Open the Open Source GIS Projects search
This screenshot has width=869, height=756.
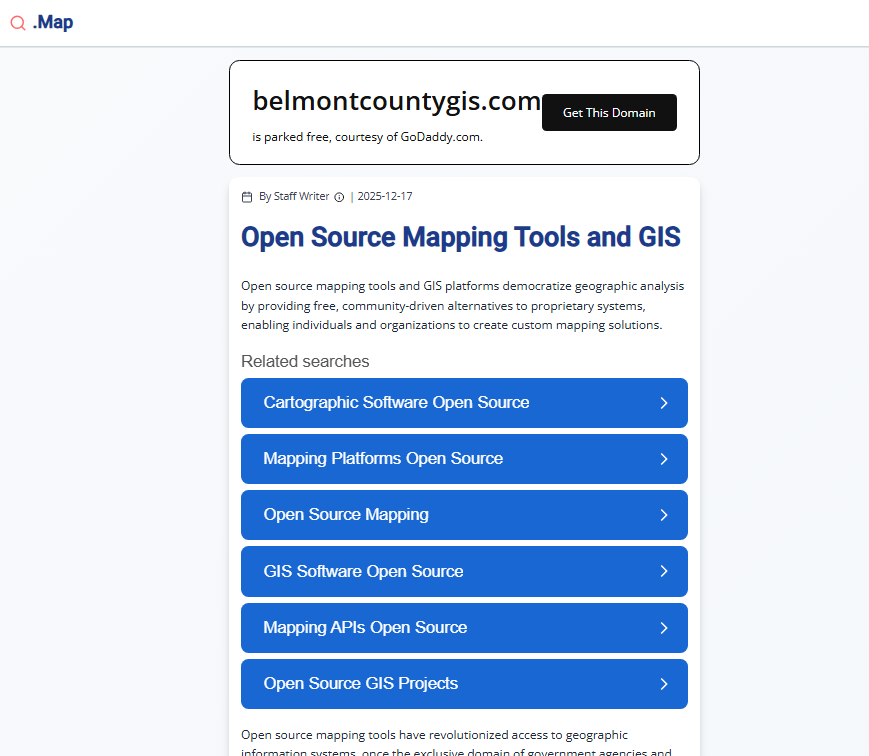pos(360,684)
